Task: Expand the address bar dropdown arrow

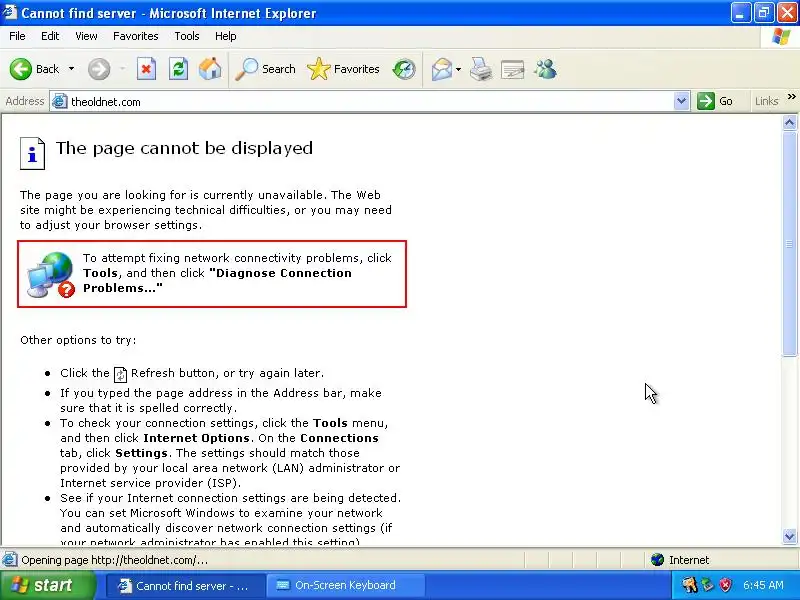Action: (681, 102)
